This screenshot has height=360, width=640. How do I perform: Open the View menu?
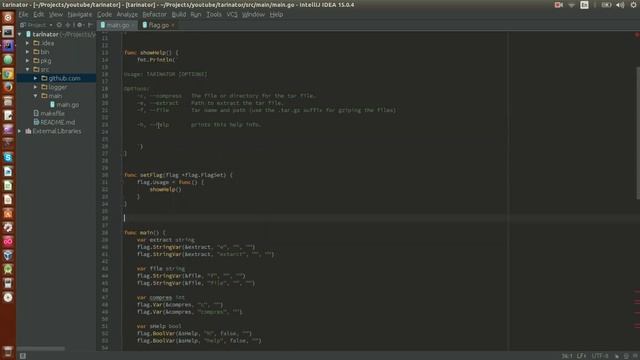(x=56, y=14)
